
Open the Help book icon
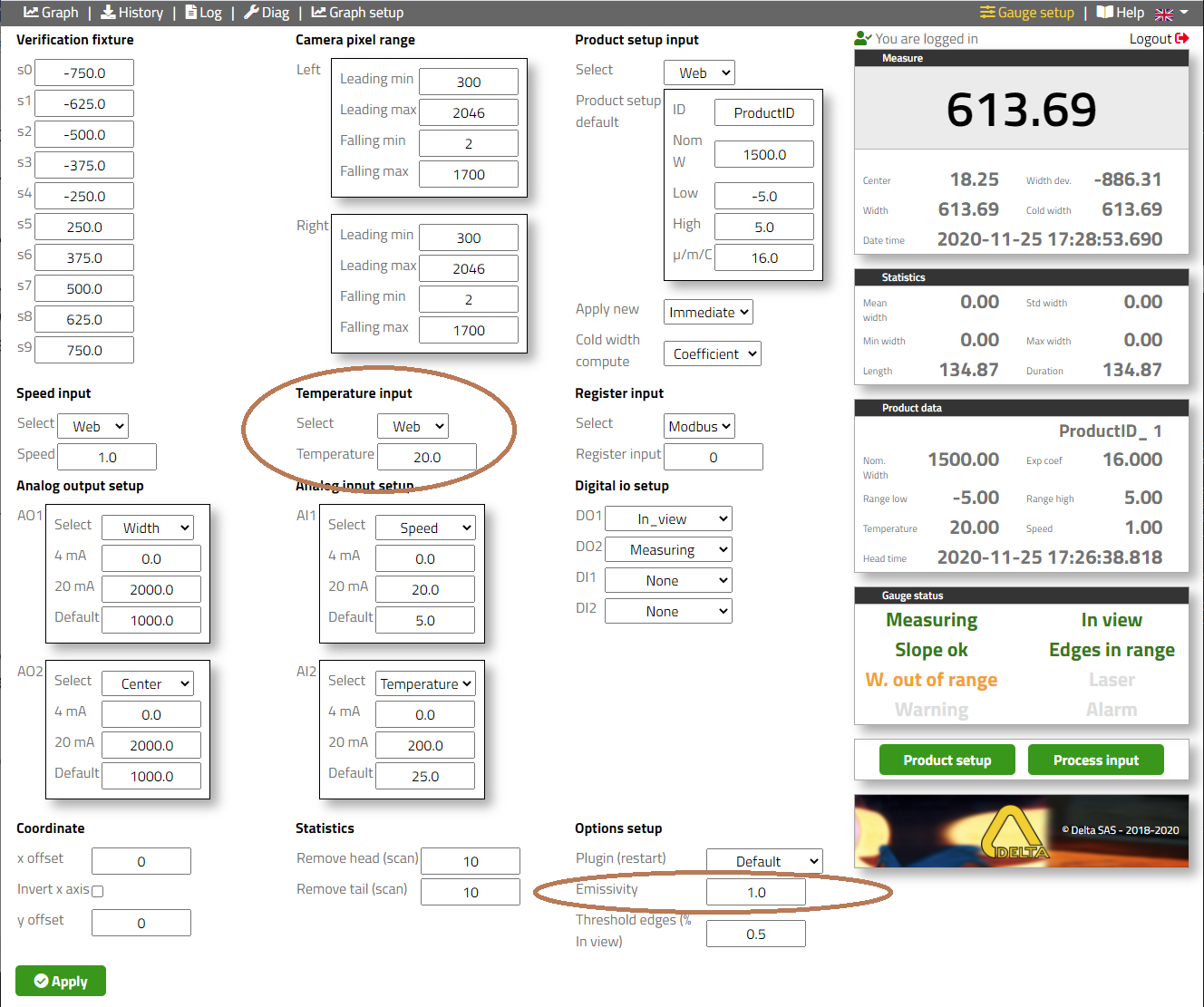pos(1104,13)
